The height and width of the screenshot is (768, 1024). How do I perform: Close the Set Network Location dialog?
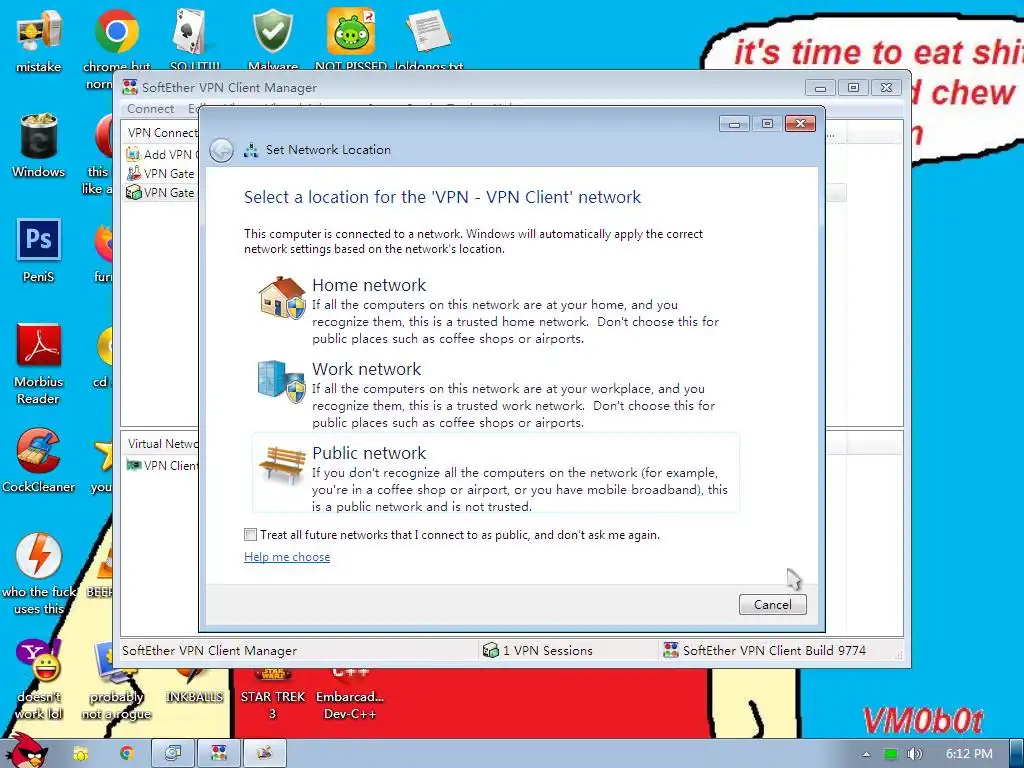tap(800, 123)
